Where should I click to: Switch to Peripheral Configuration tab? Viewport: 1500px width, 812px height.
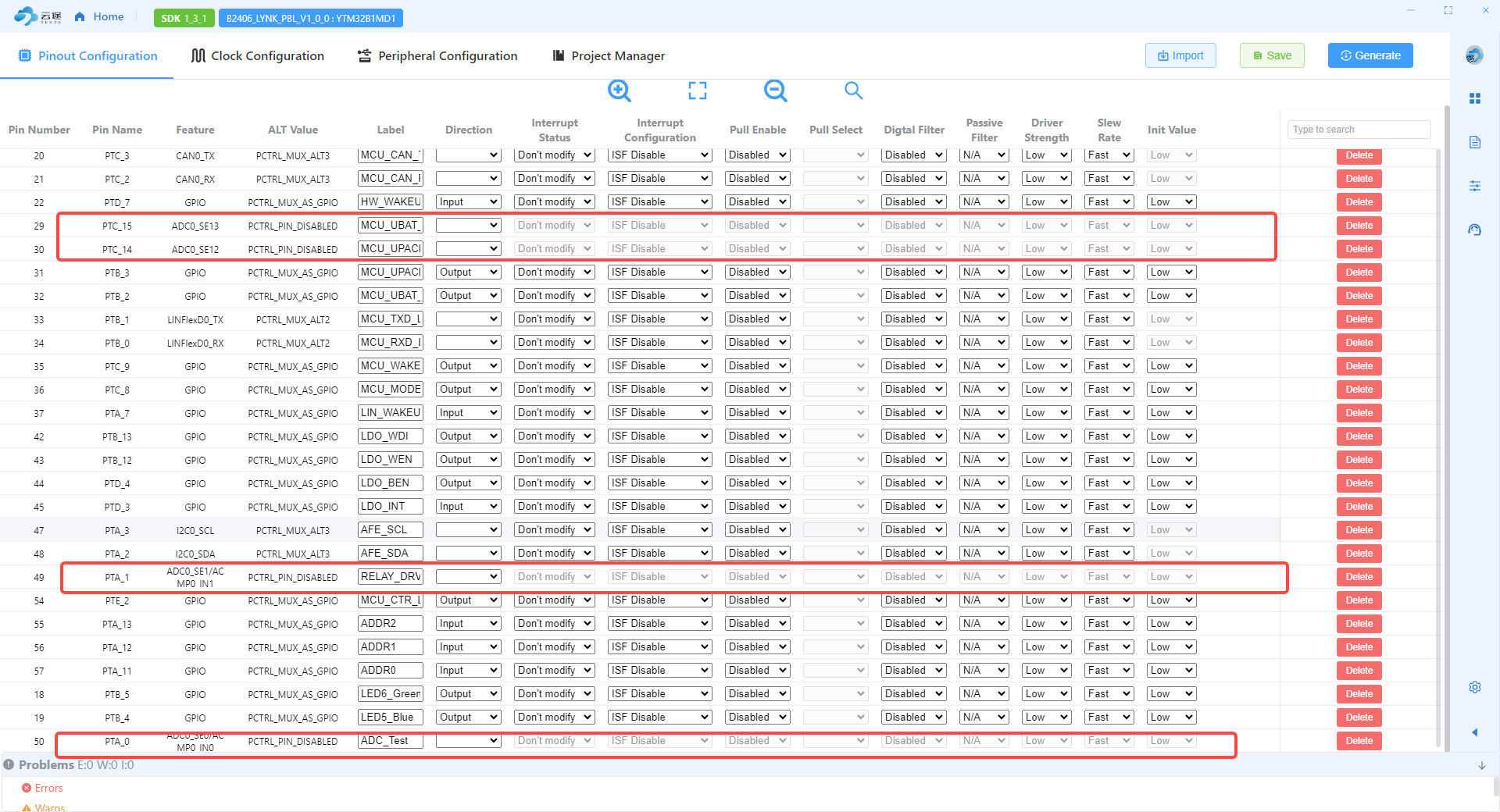(x=437, y=55)
